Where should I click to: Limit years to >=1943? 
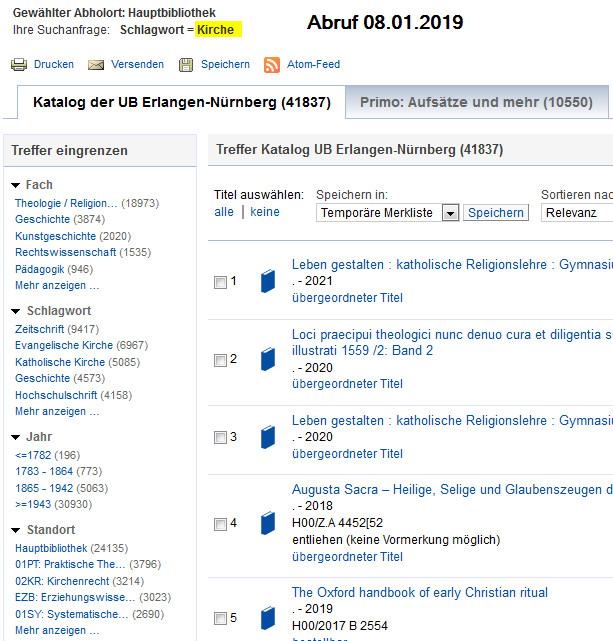pyautogui.click(x=33, y=504)
